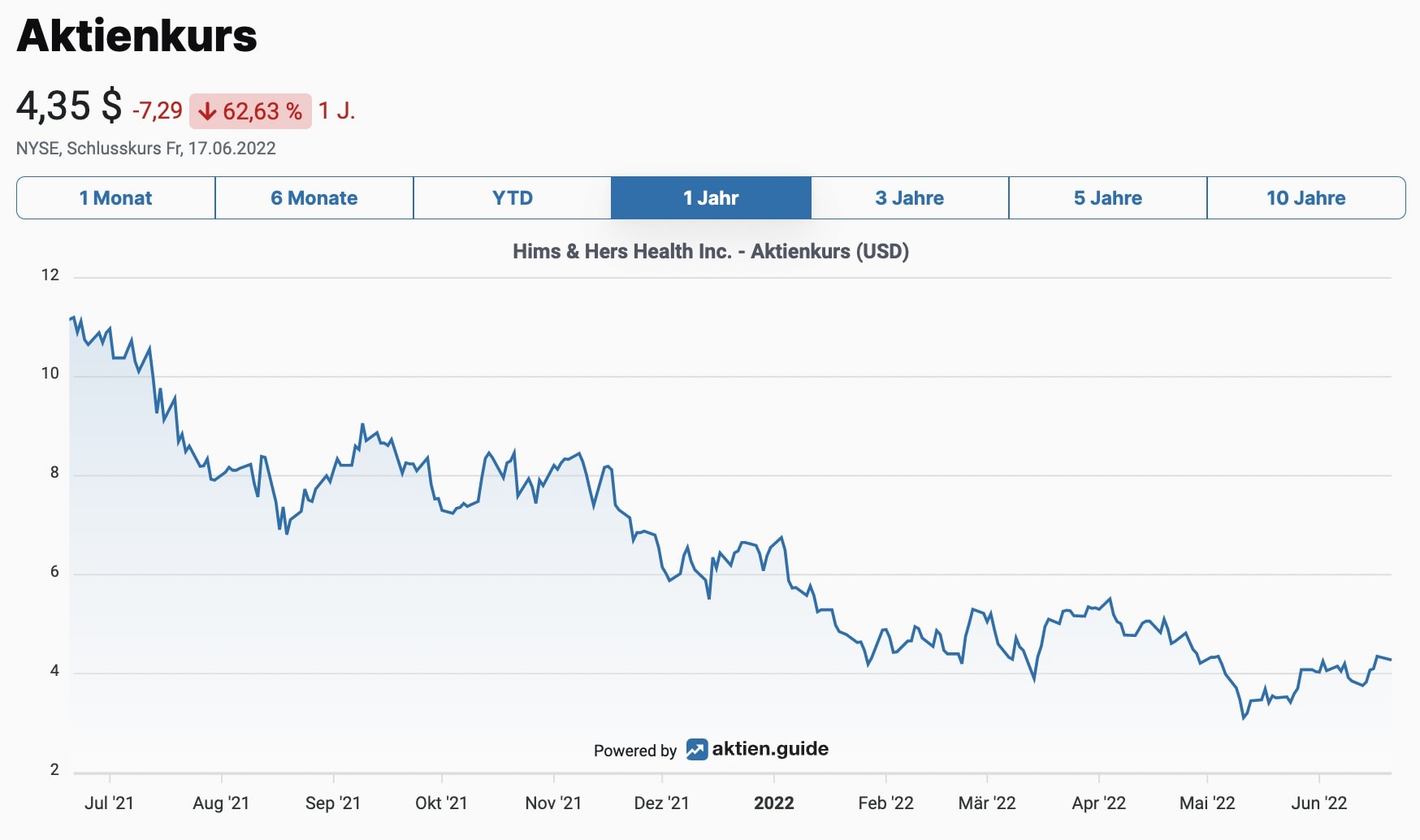Click the y-axis value 2
Viewport: 1420px width, 840px height.
point(54,769)
